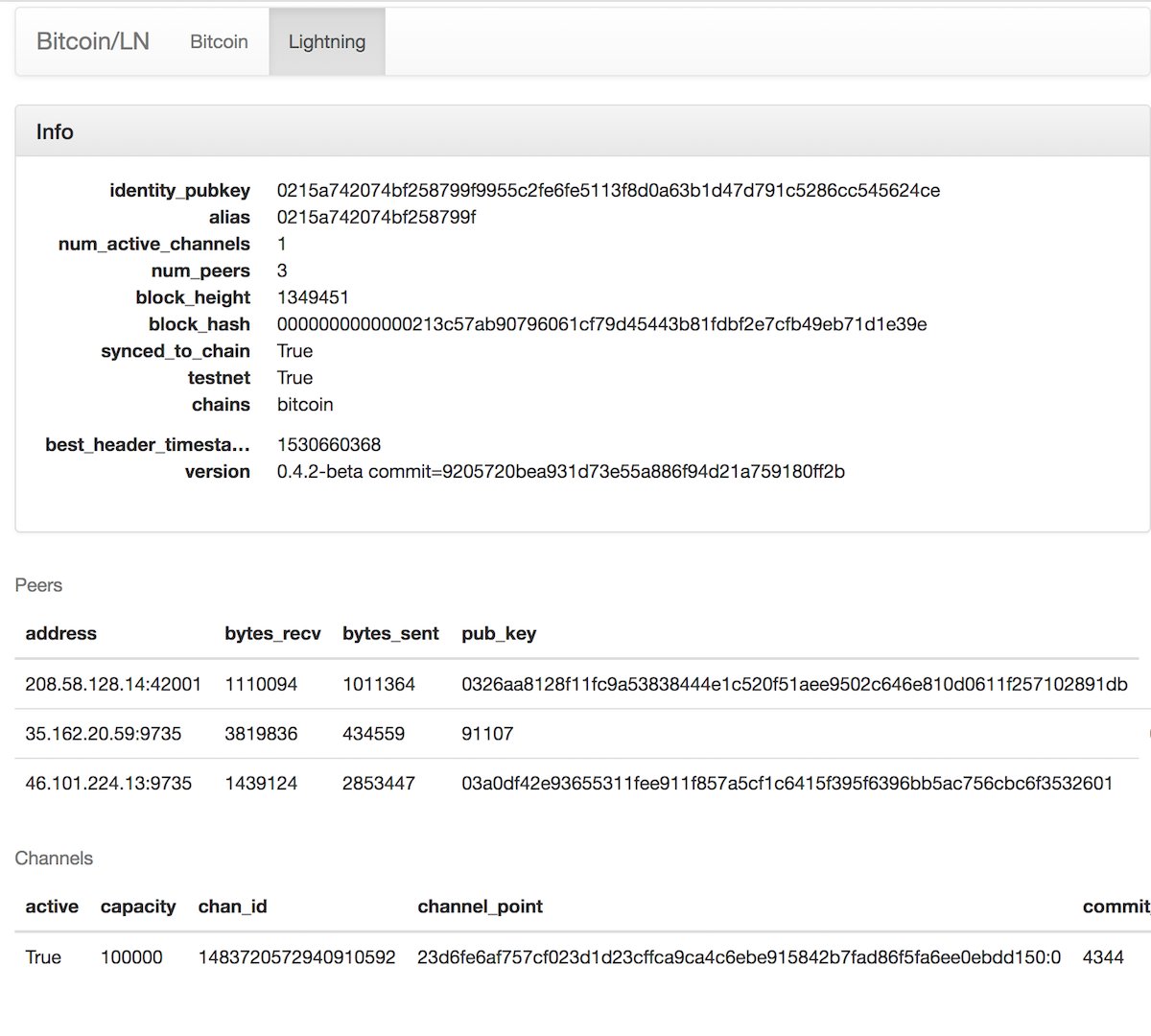Screen dimensions: 1151x1036
Task: Click the channel active True value
Action: [44, 956]
